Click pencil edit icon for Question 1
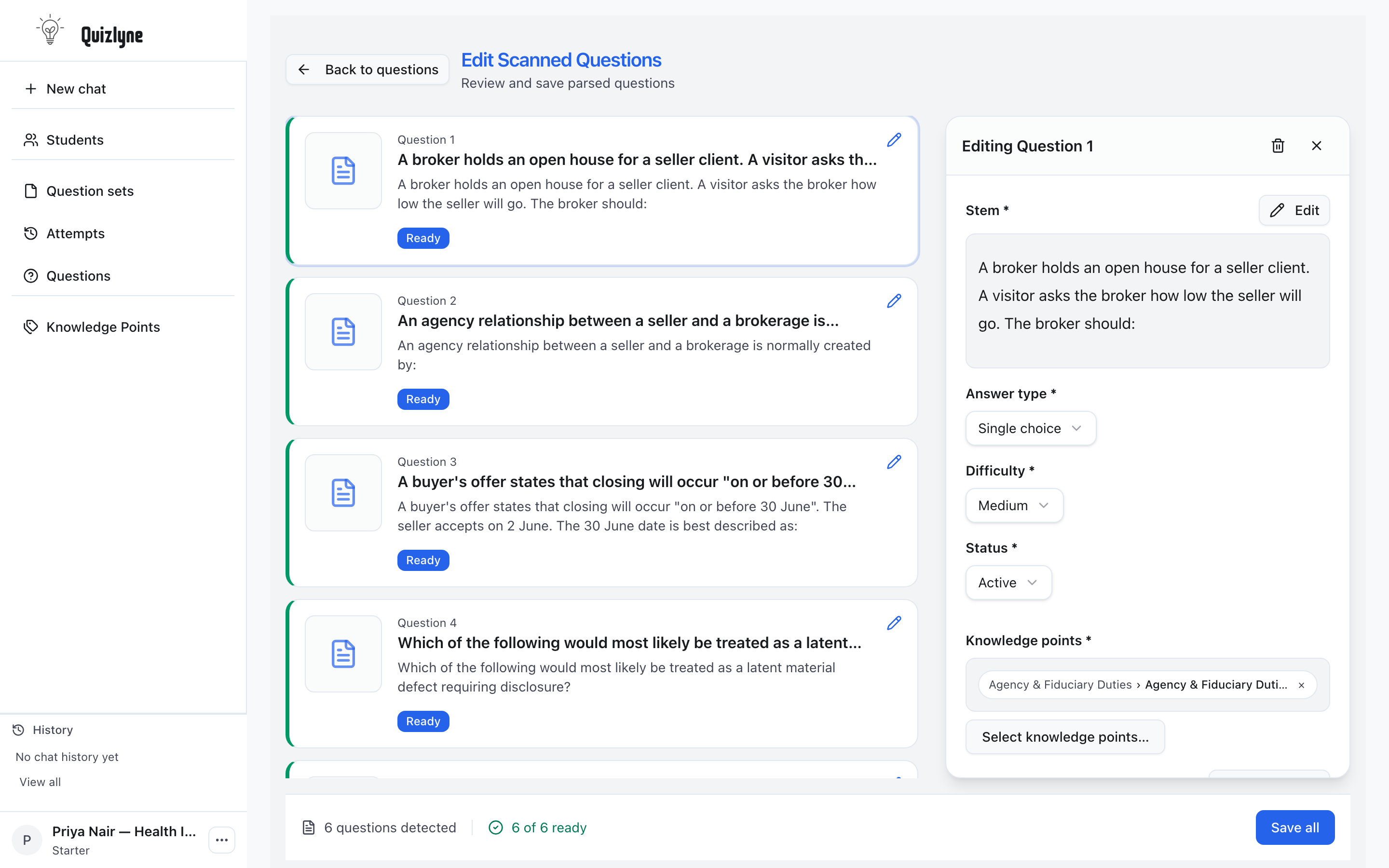 click(x=894, y=140)
